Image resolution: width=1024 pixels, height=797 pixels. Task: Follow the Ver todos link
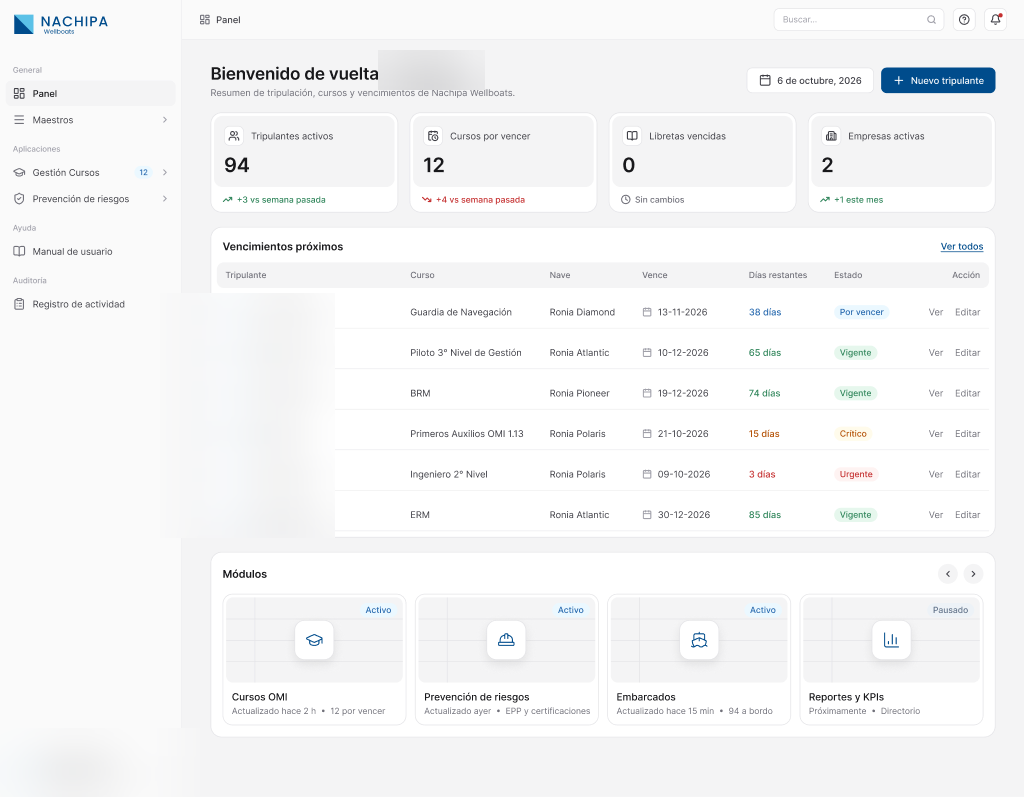click(961, 246)
